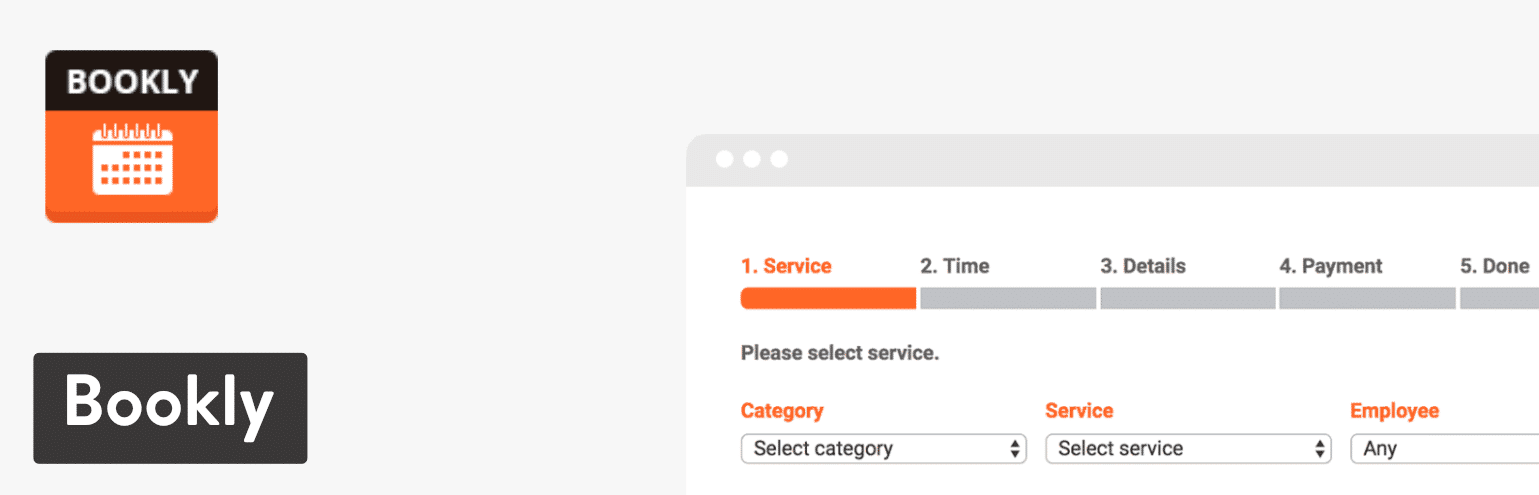1539x495 pixels.
Task: Click the orange Category field label
Action: pyautogui.click(x=782, y=411)
